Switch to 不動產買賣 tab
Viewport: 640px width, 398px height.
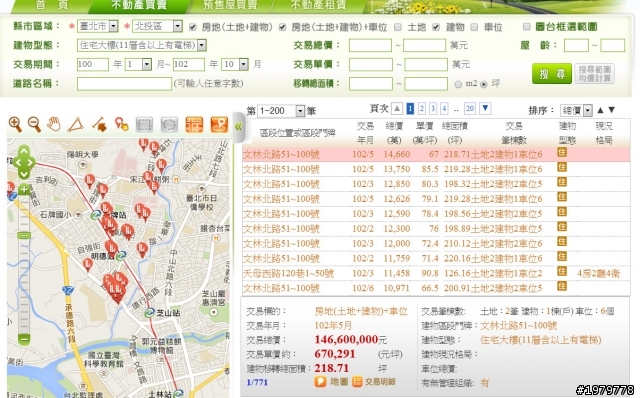pyautogui.click(x=138, y=5)
